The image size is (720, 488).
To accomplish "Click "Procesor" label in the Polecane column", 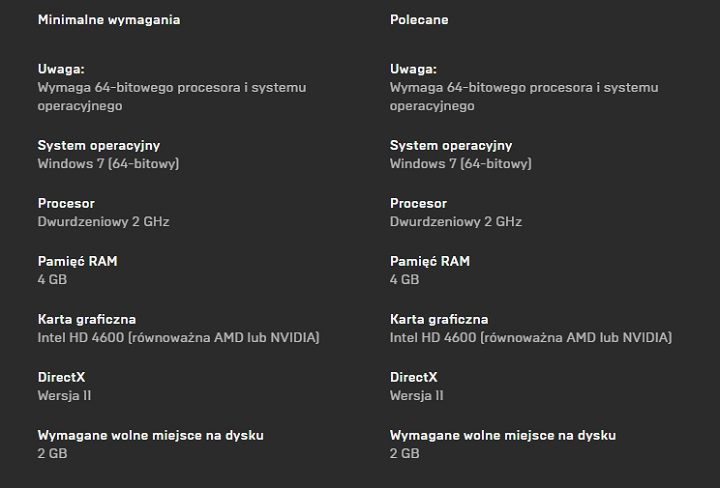I will [x=418, y=203].
